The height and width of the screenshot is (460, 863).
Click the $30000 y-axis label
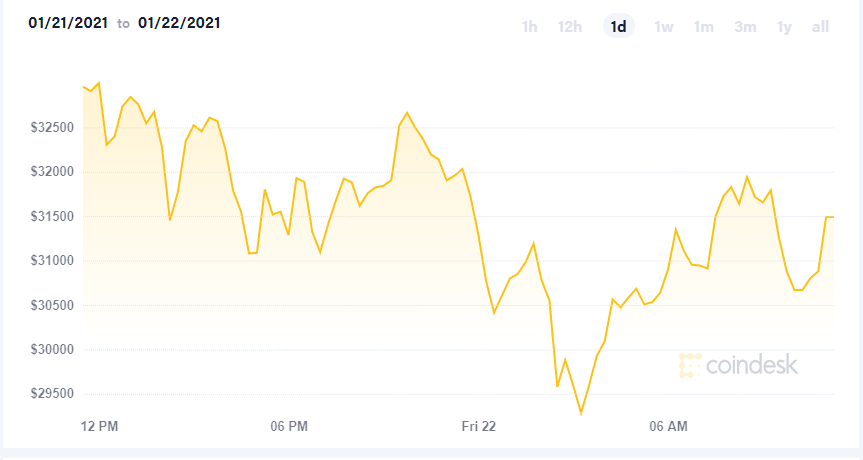[52, 349]
